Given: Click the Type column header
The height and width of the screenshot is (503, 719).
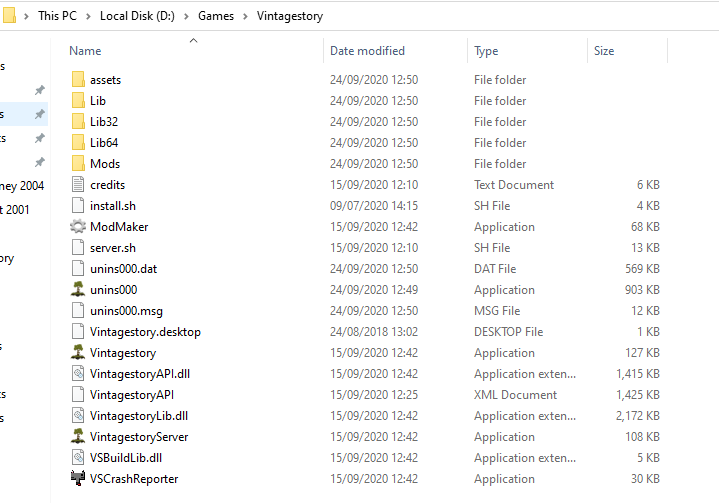Looking at the screenshot, I should [486, 51].
